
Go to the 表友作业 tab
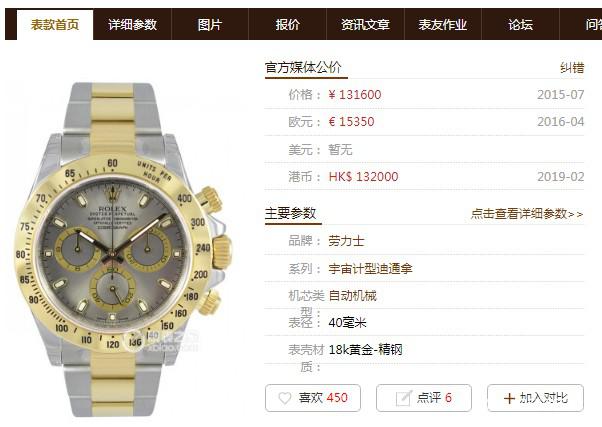tap(443, 25)
